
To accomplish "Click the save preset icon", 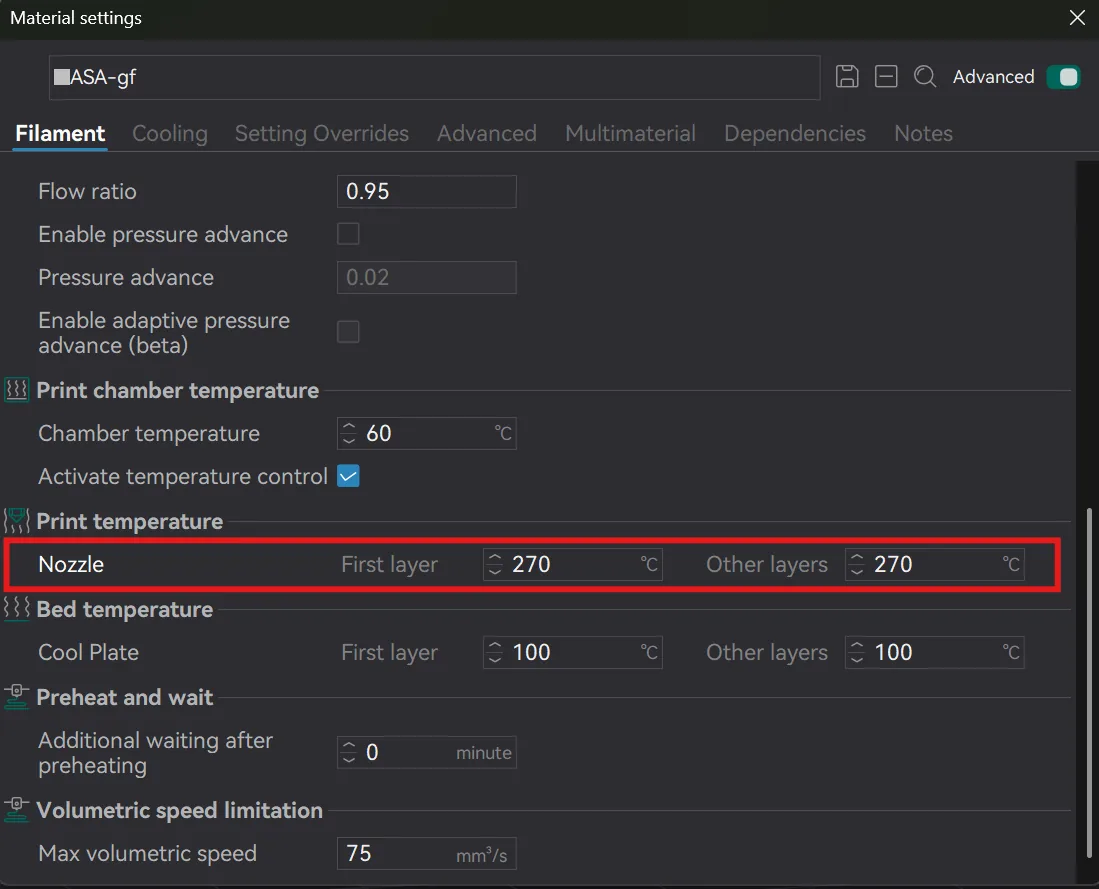I will (847, 76).
